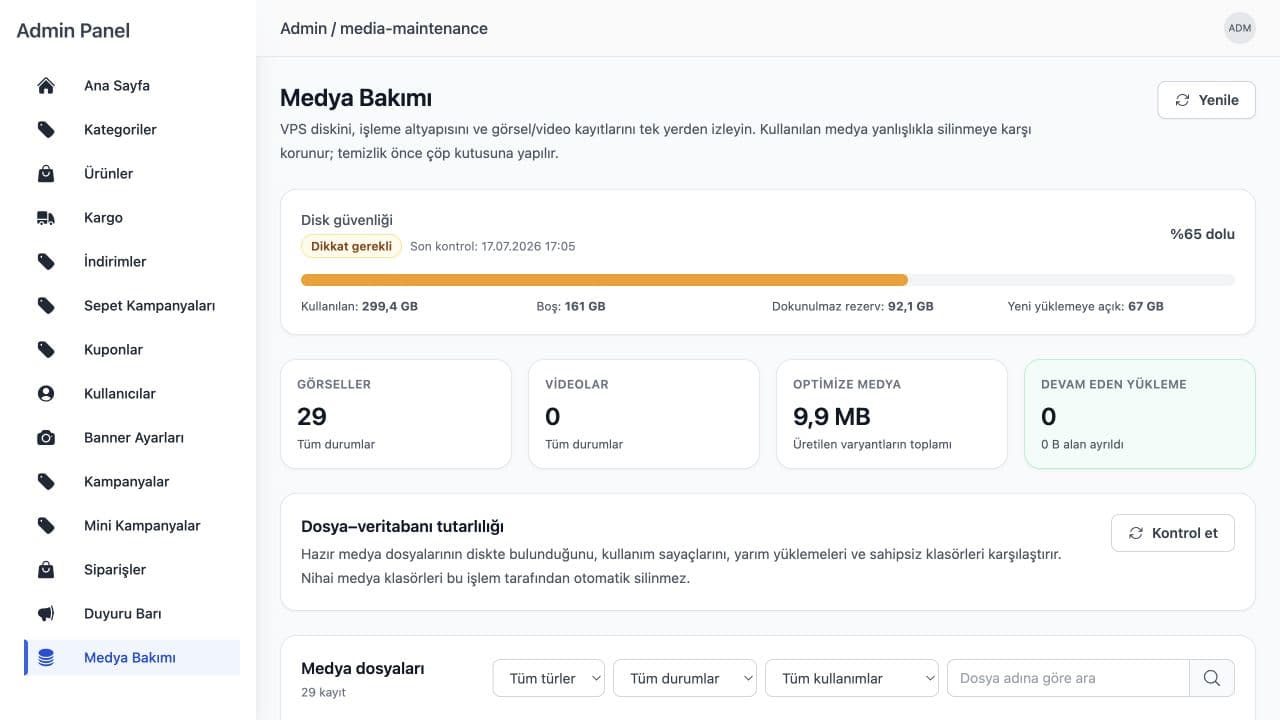Select the GÖRSELLER stat card
Screen dimensions: 1280x720
pos(396,414)
